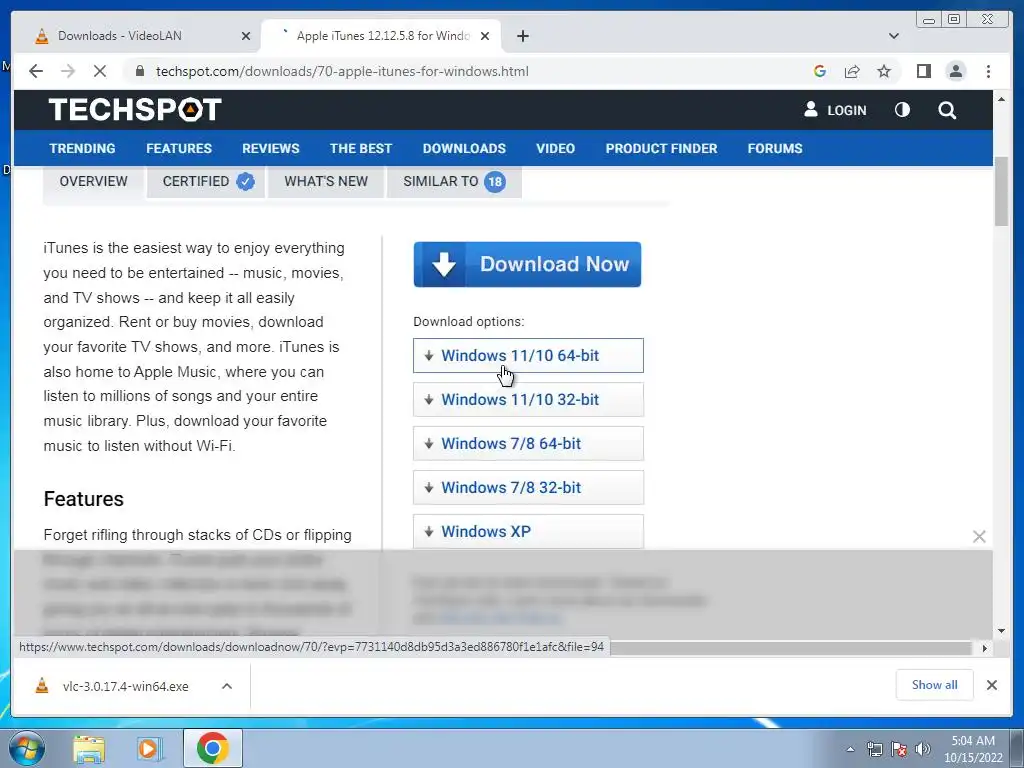This screenshot has height=768, width=1024.
Task: Click the site padlock icon
Action: [x=139, y=71]
